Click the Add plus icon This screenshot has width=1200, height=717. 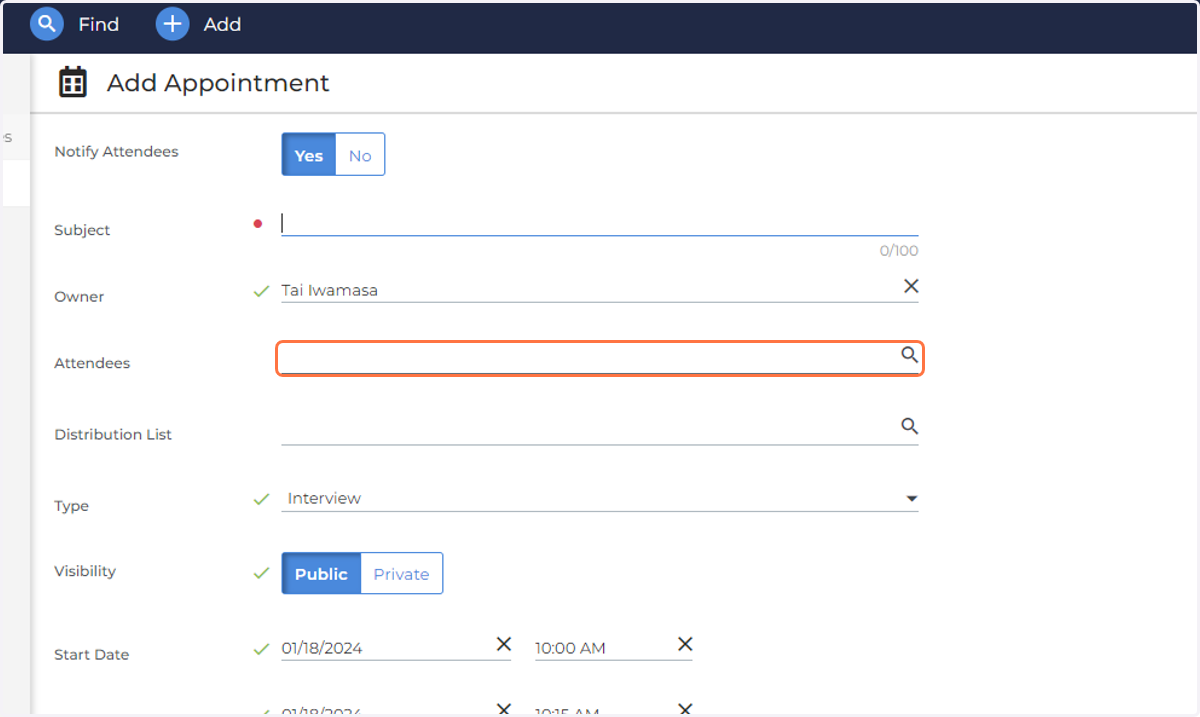pos(173,24)
